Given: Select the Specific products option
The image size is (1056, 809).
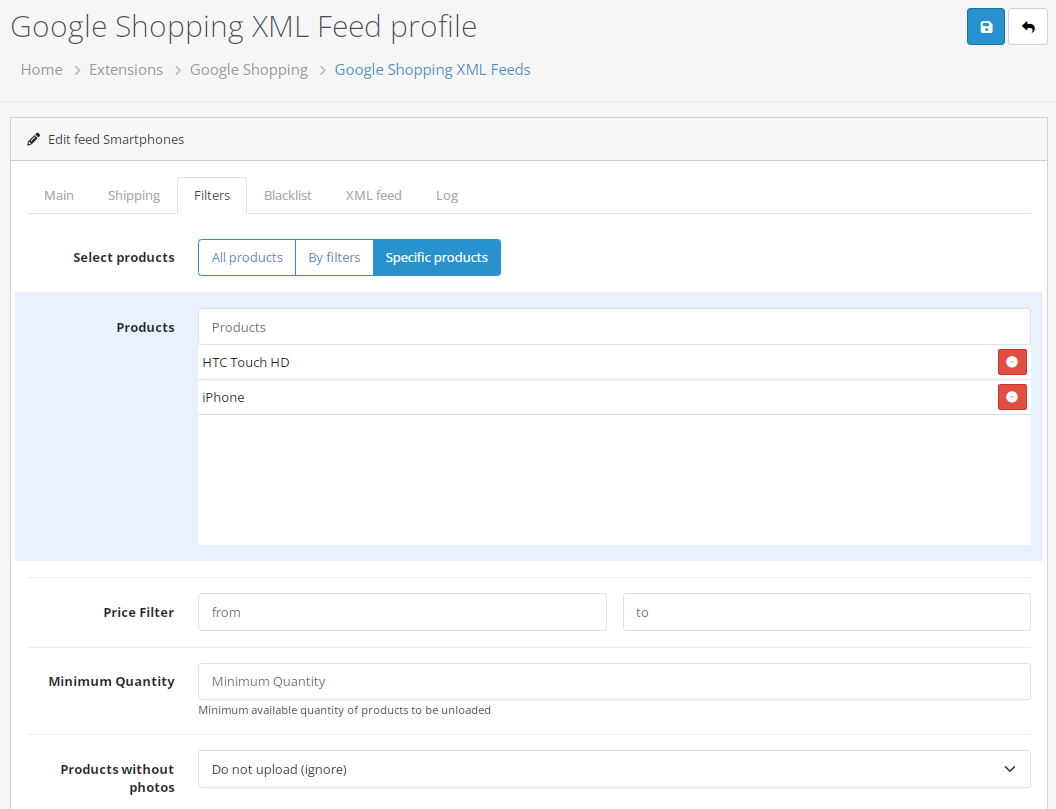Looking at the screenshot, I should (436, 257).
